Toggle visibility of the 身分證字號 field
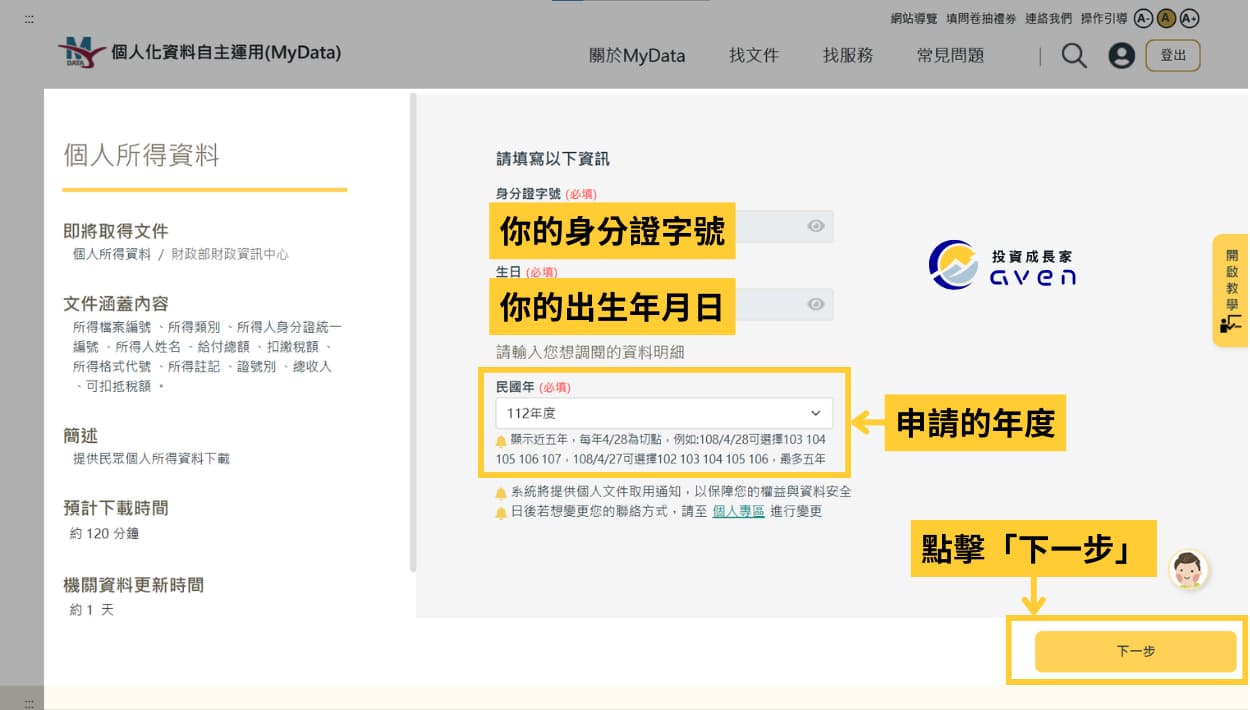Screen dimensions: 1250x710 tap(817, 226)
